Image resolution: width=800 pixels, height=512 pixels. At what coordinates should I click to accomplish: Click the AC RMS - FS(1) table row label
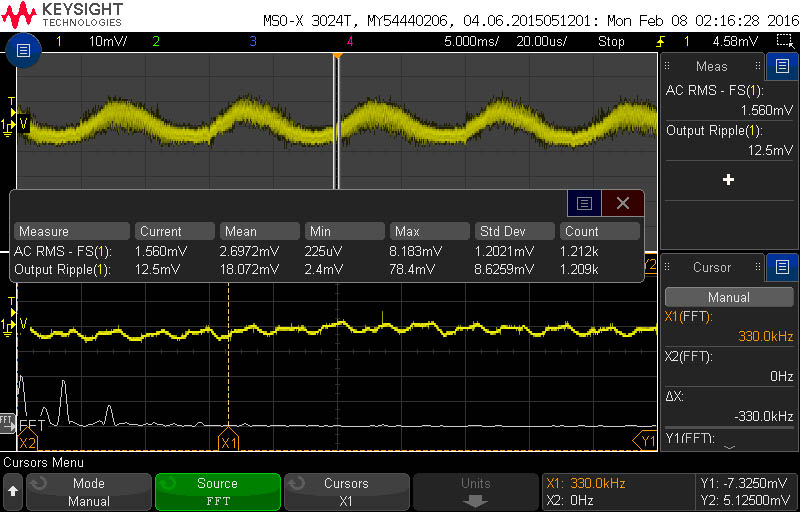click(63, 251)
